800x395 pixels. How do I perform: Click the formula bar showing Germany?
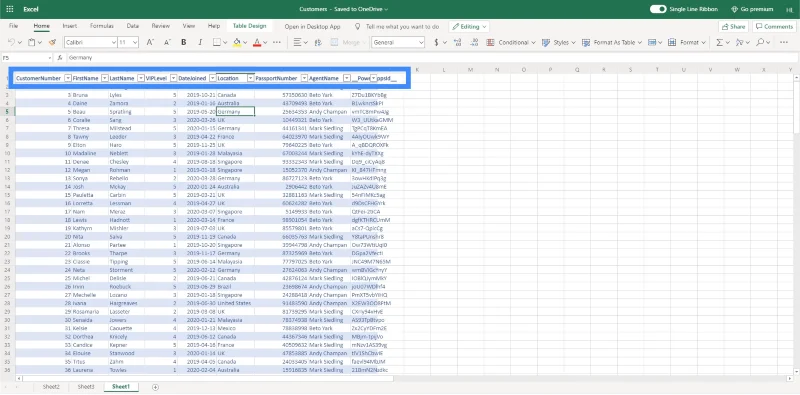431,58
